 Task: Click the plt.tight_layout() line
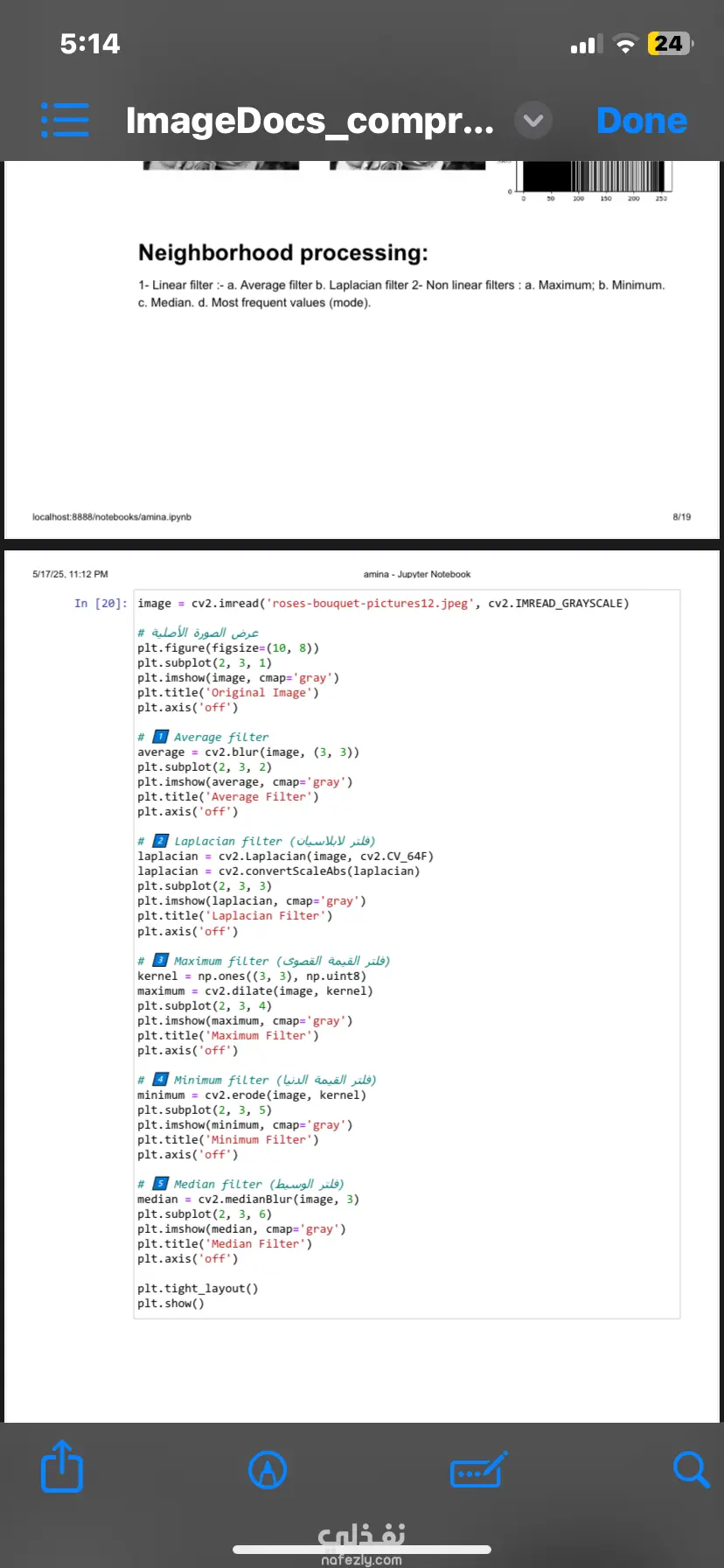[x=198, y=1289]
